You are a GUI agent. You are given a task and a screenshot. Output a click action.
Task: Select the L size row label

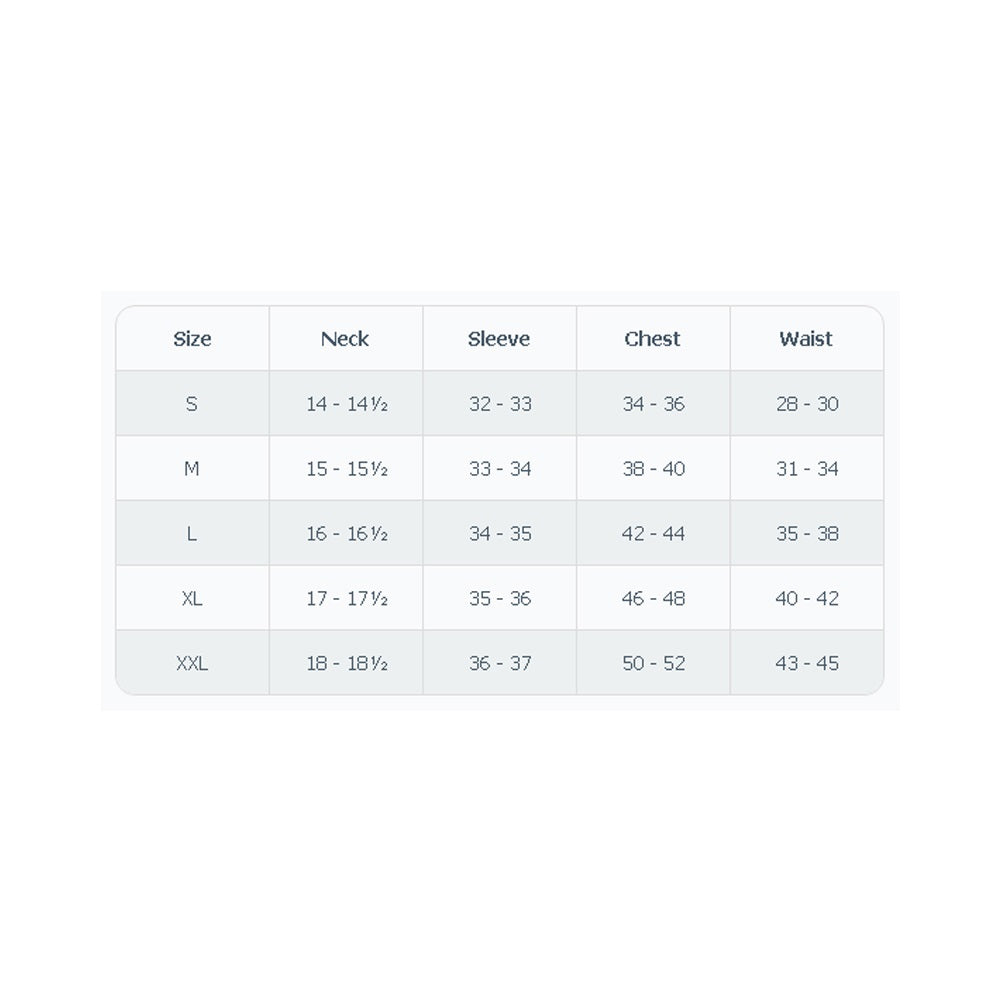click(192, 534)
